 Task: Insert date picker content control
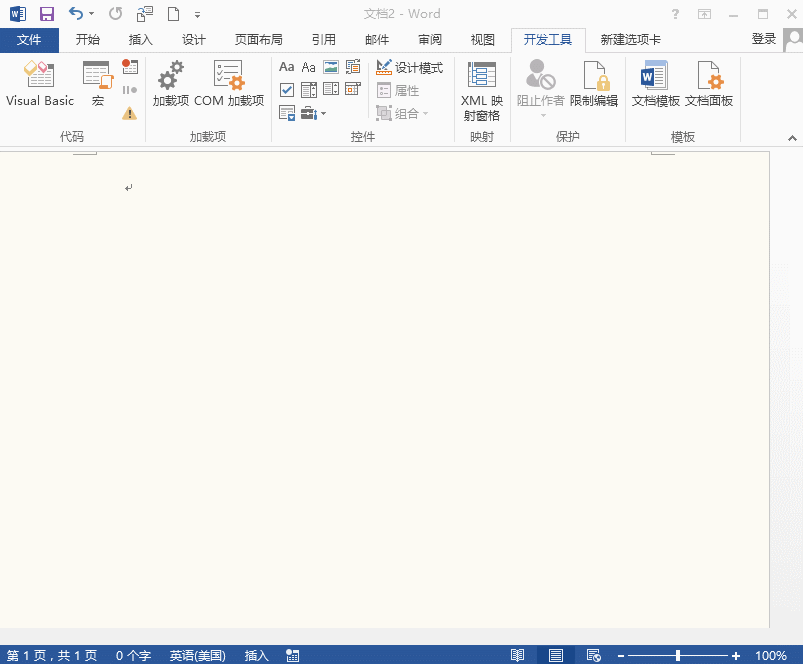pos(353,90)
